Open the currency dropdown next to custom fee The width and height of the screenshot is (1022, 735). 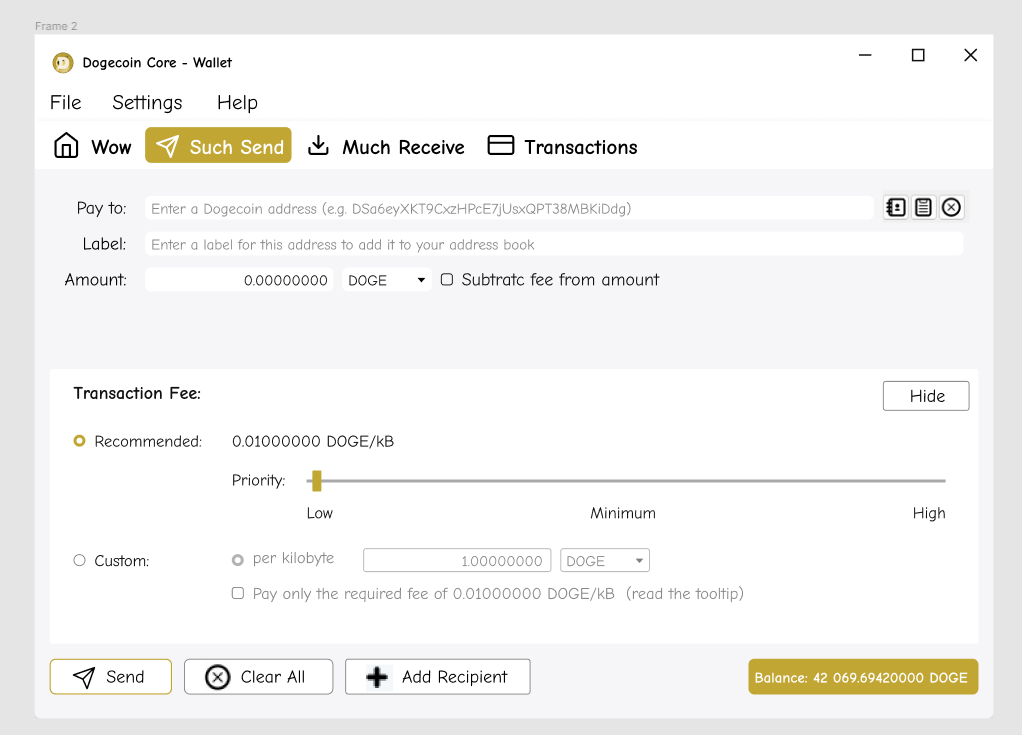pos(604,560)
